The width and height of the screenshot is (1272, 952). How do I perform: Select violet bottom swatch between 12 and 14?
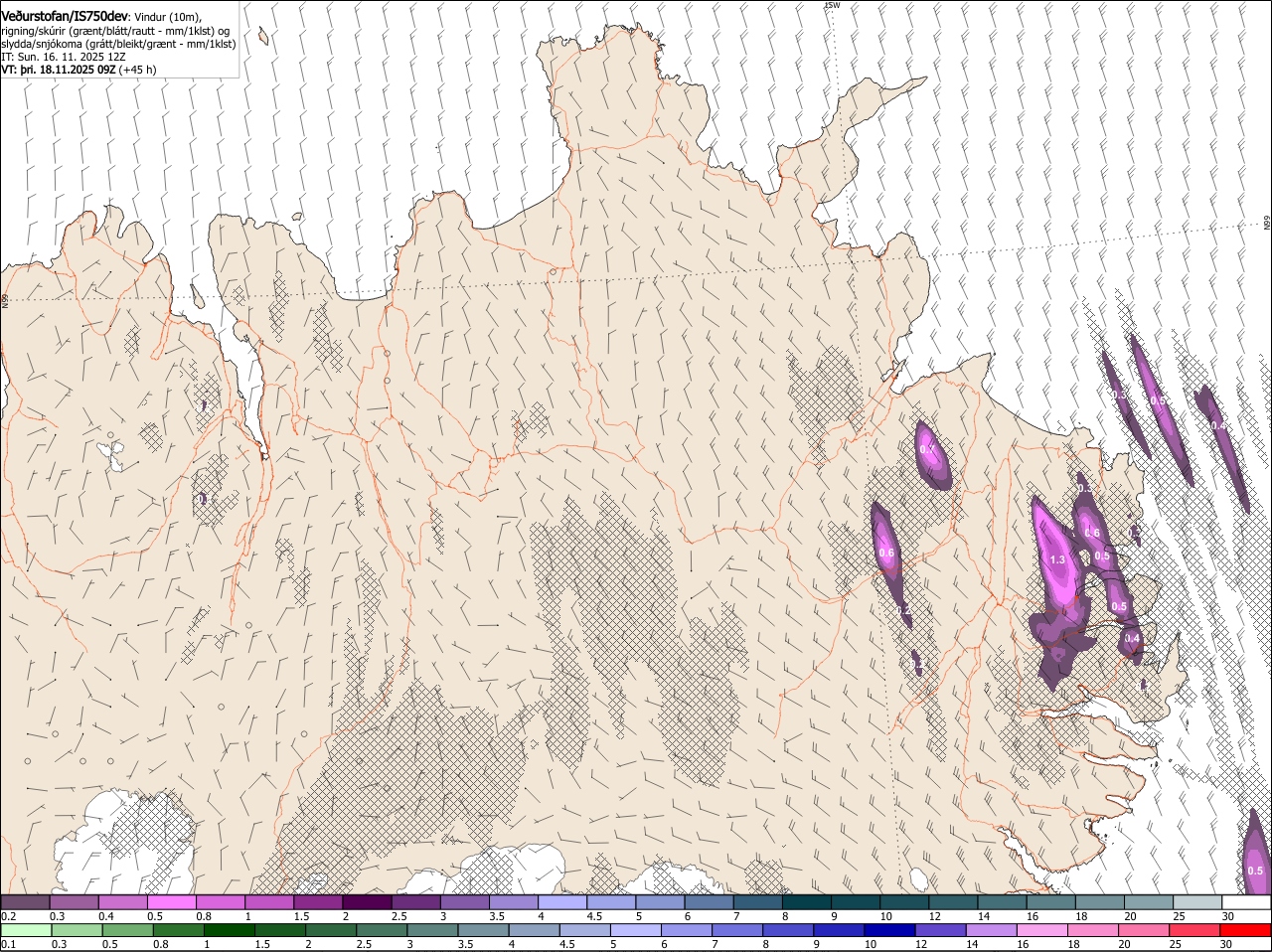click(939, 930)
